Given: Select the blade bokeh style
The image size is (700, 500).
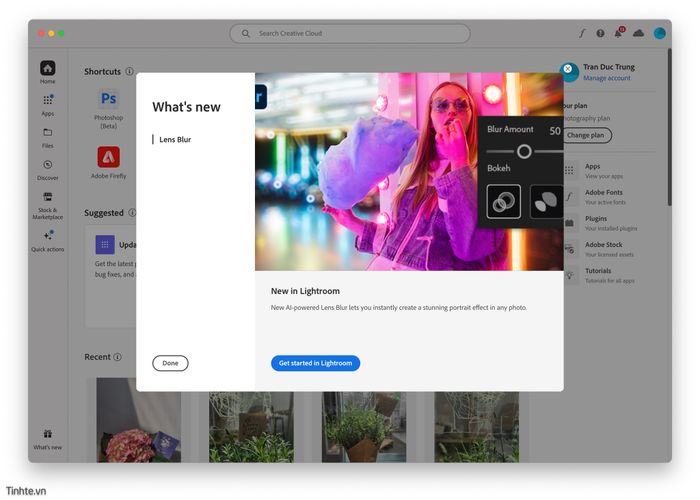Looking at the screenshot, I should click(x=546, y=201).
